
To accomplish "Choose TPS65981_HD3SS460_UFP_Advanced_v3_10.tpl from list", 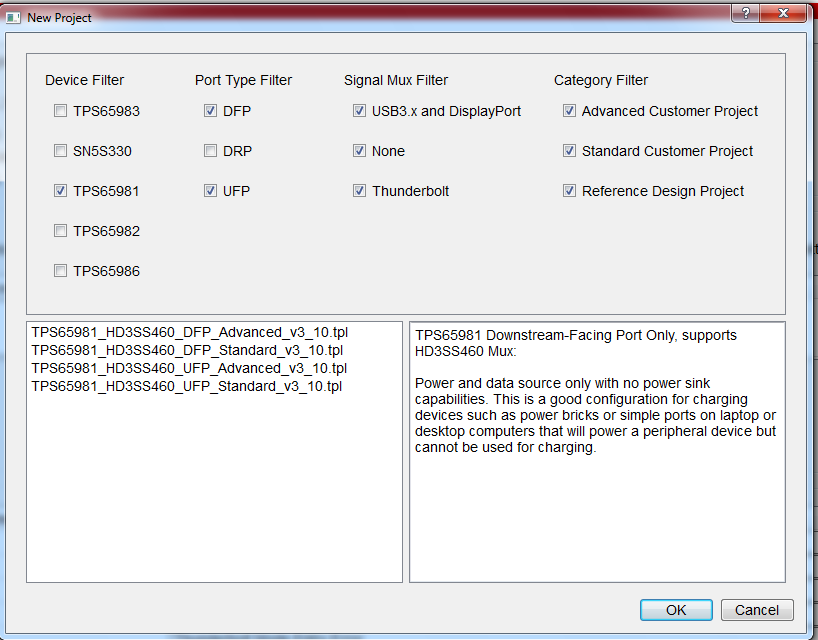I will pyautogui.click(x=189, y=369).
